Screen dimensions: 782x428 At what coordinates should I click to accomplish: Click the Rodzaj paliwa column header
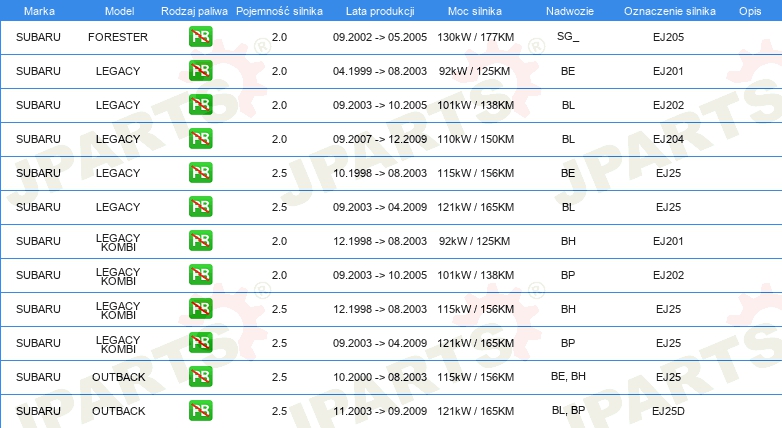(x=194, y=11)
